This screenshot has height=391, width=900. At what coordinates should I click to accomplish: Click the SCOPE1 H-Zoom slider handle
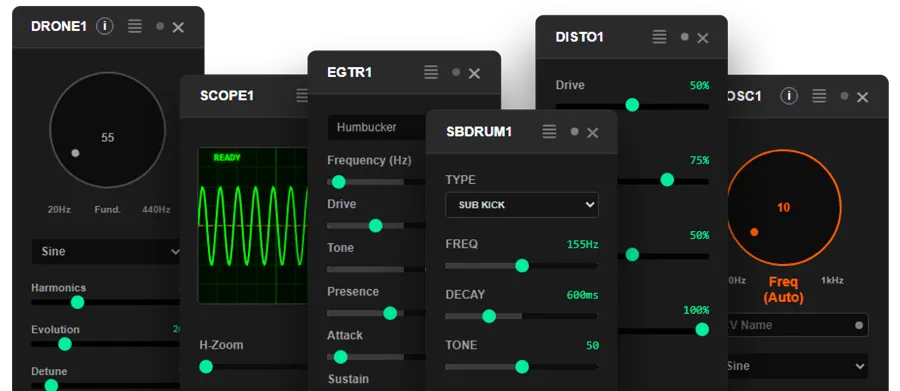[205, 366]
